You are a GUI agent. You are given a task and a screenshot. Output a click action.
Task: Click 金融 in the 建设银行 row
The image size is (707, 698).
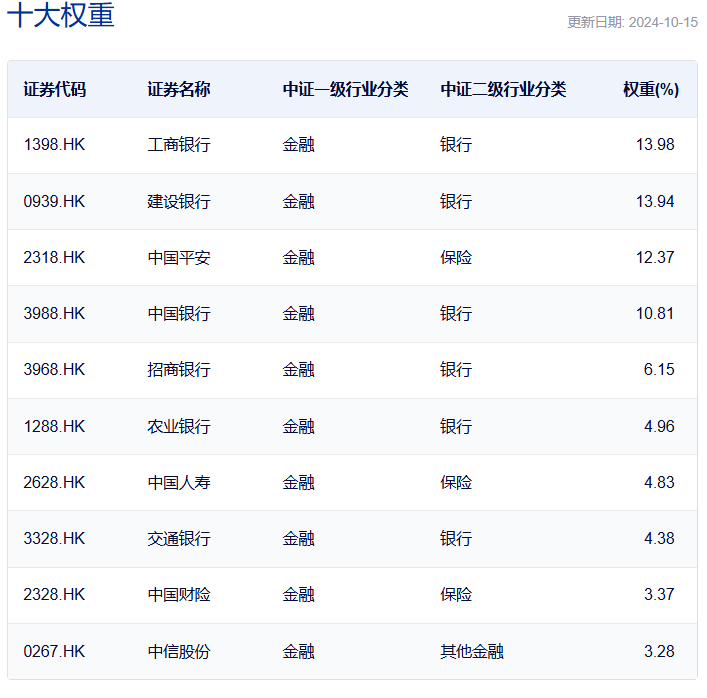pyautogui.click(x=298, y=202)
